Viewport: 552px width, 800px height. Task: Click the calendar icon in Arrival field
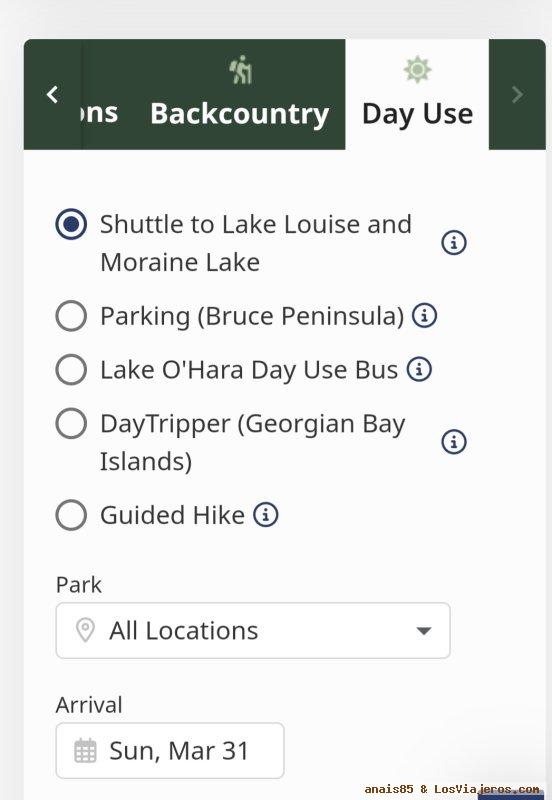coord(85,751)
